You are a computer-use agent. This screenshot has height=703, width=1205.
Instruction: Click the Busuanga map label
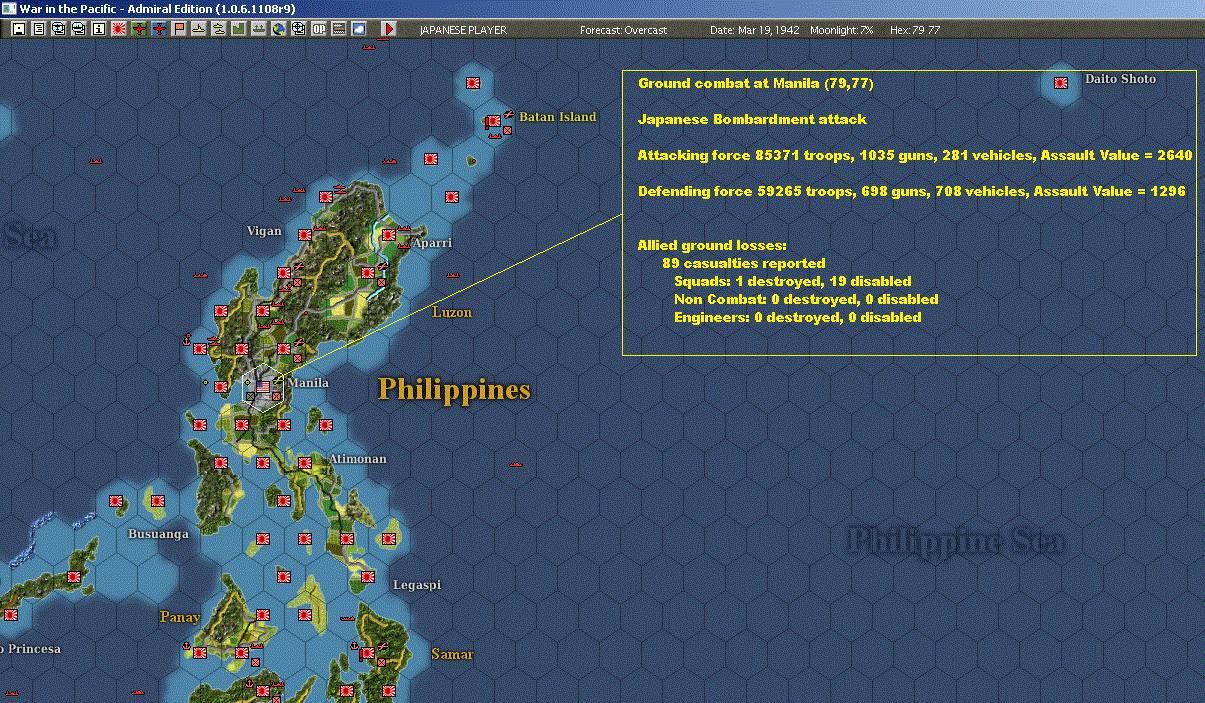[x=158, y=534]
